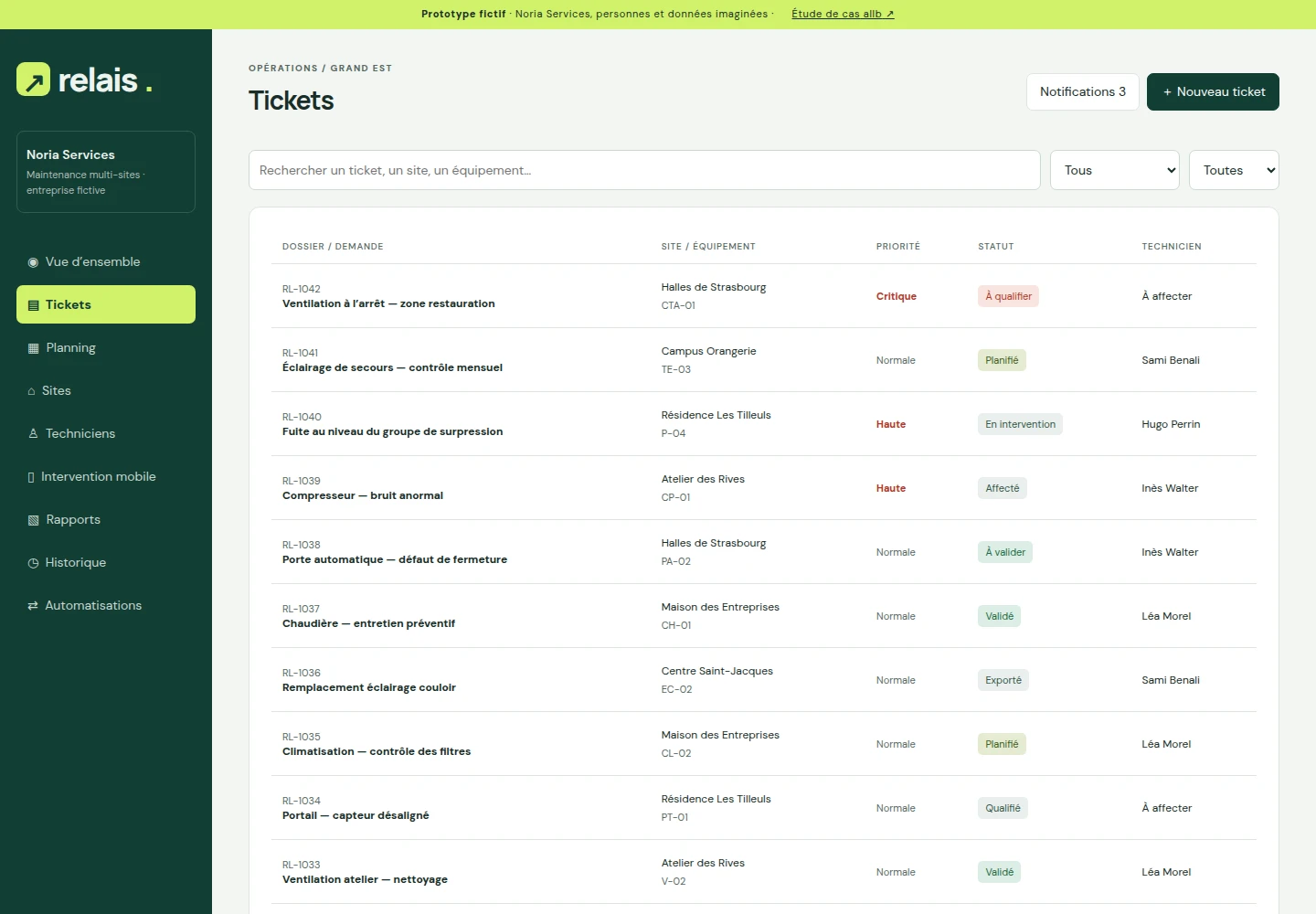Viewport: 1316px width, 914px height.
Task: Click the Exporté status badge
Action: pos(1003,680)
